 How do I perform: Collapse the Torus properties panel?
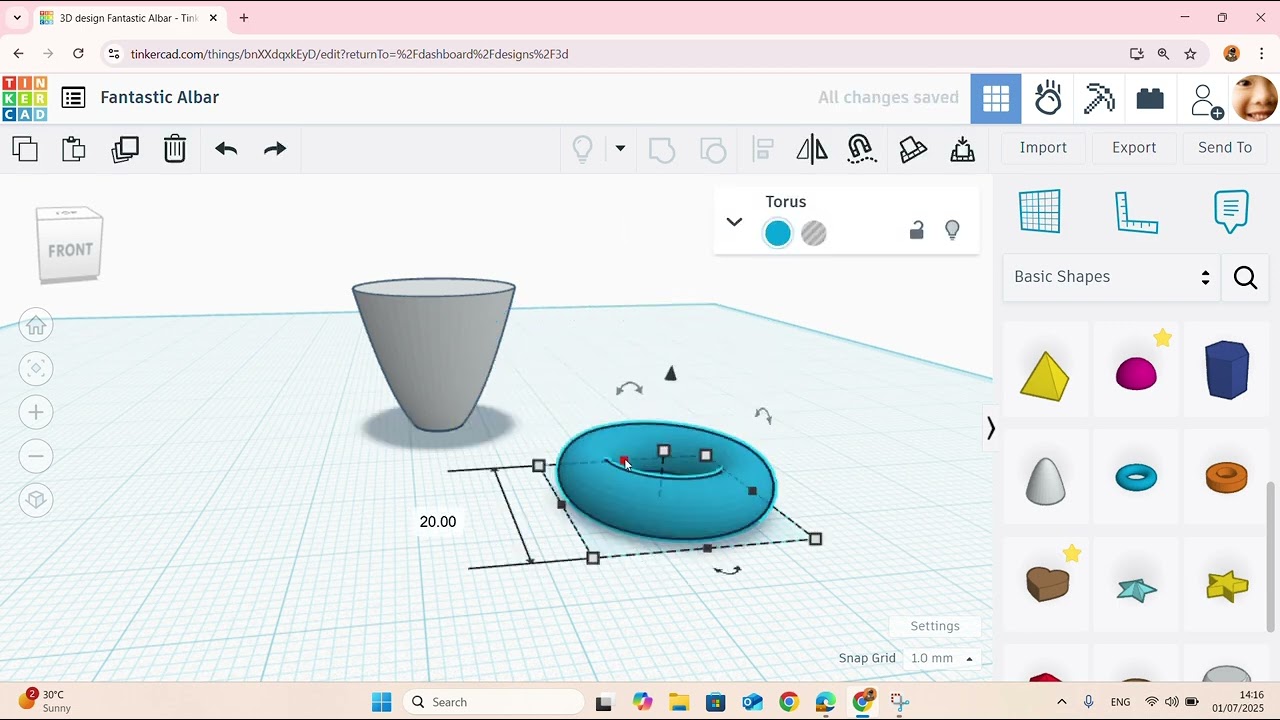tap(734, 221)
